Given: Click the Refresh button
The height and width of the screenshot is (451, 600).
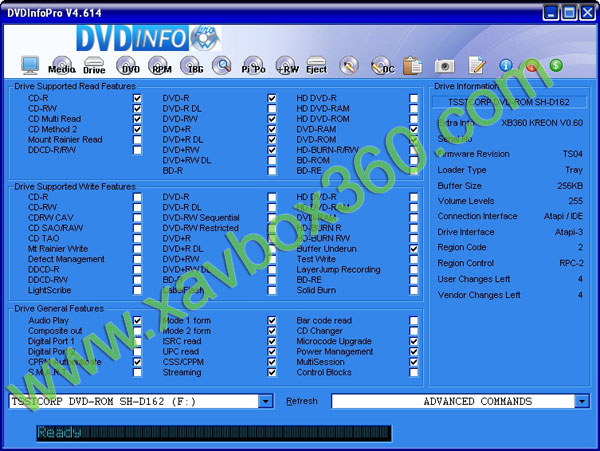Looking at the screenshot, I should click(x=302, y=401).
